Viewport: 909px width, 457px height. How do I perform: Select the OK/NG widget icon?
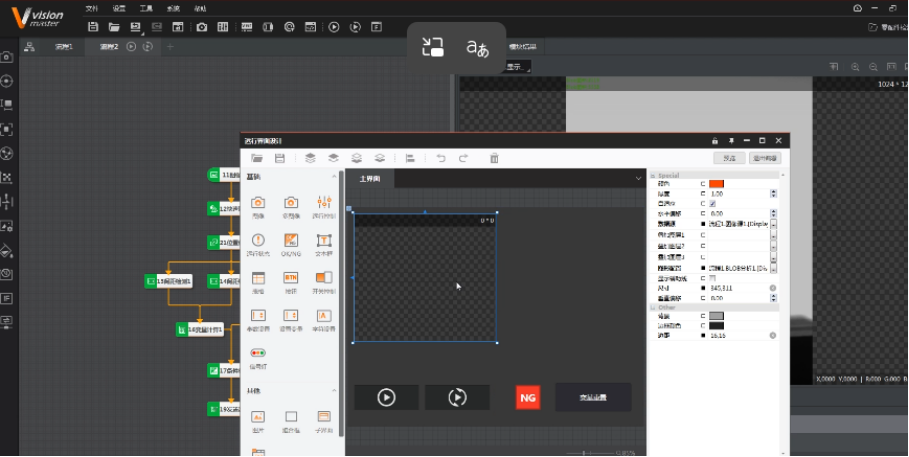click(291, 240)
